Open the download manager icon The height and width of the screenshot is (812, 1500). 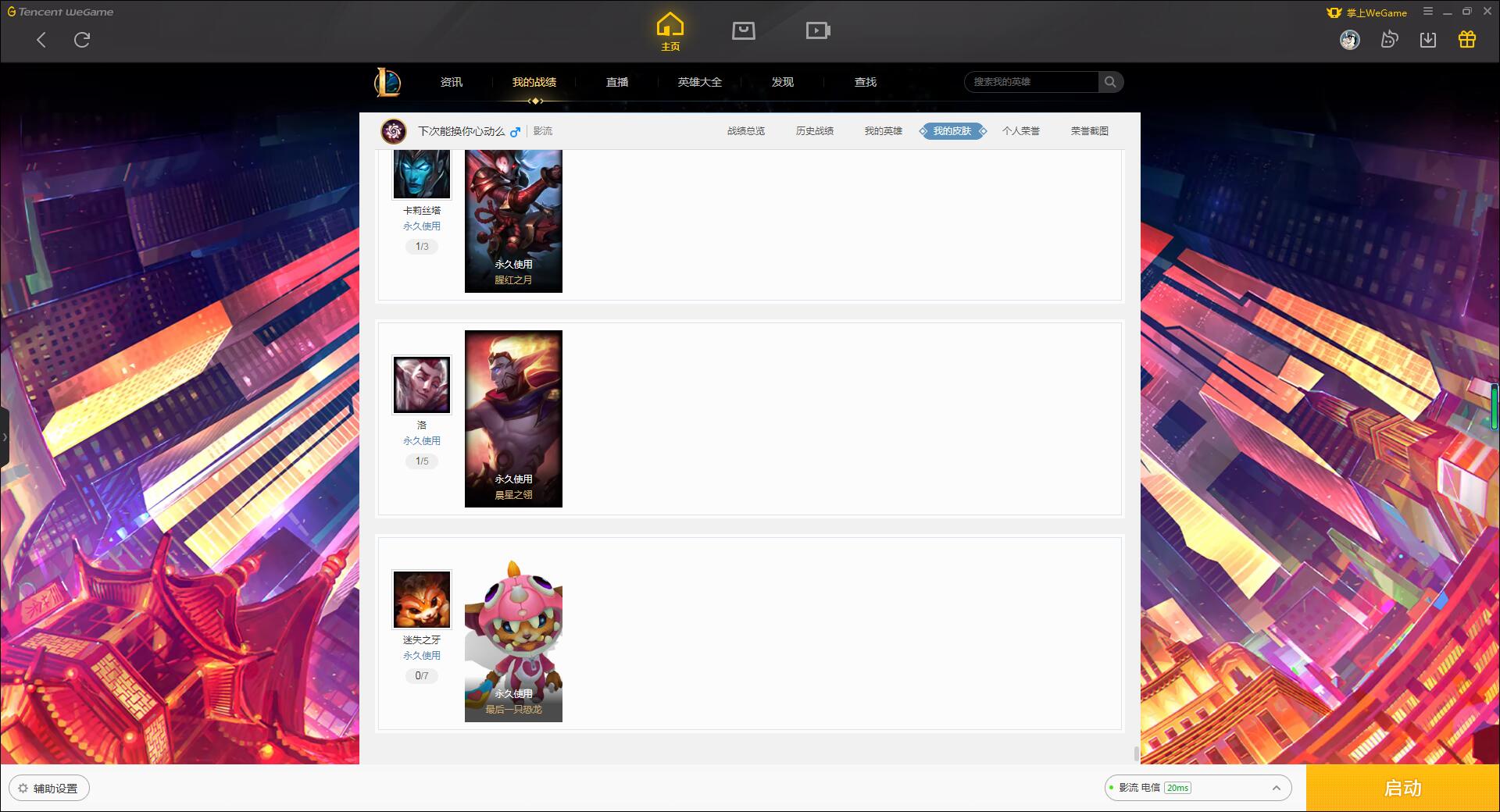coord(1428,40)
